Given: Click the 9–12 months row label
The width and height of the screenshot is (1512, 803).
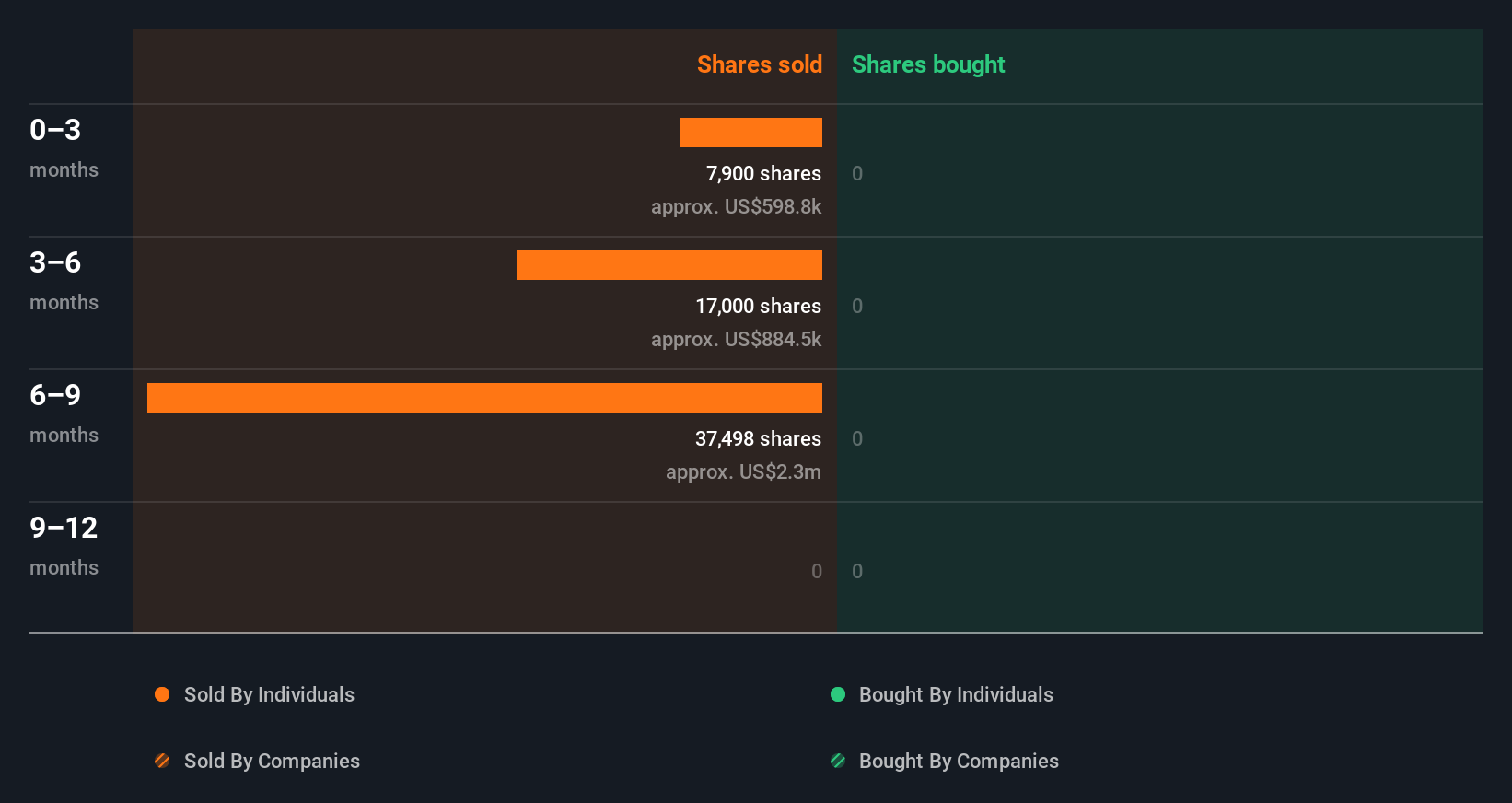Looking at the screenshot, I should [x=64, y=545].
